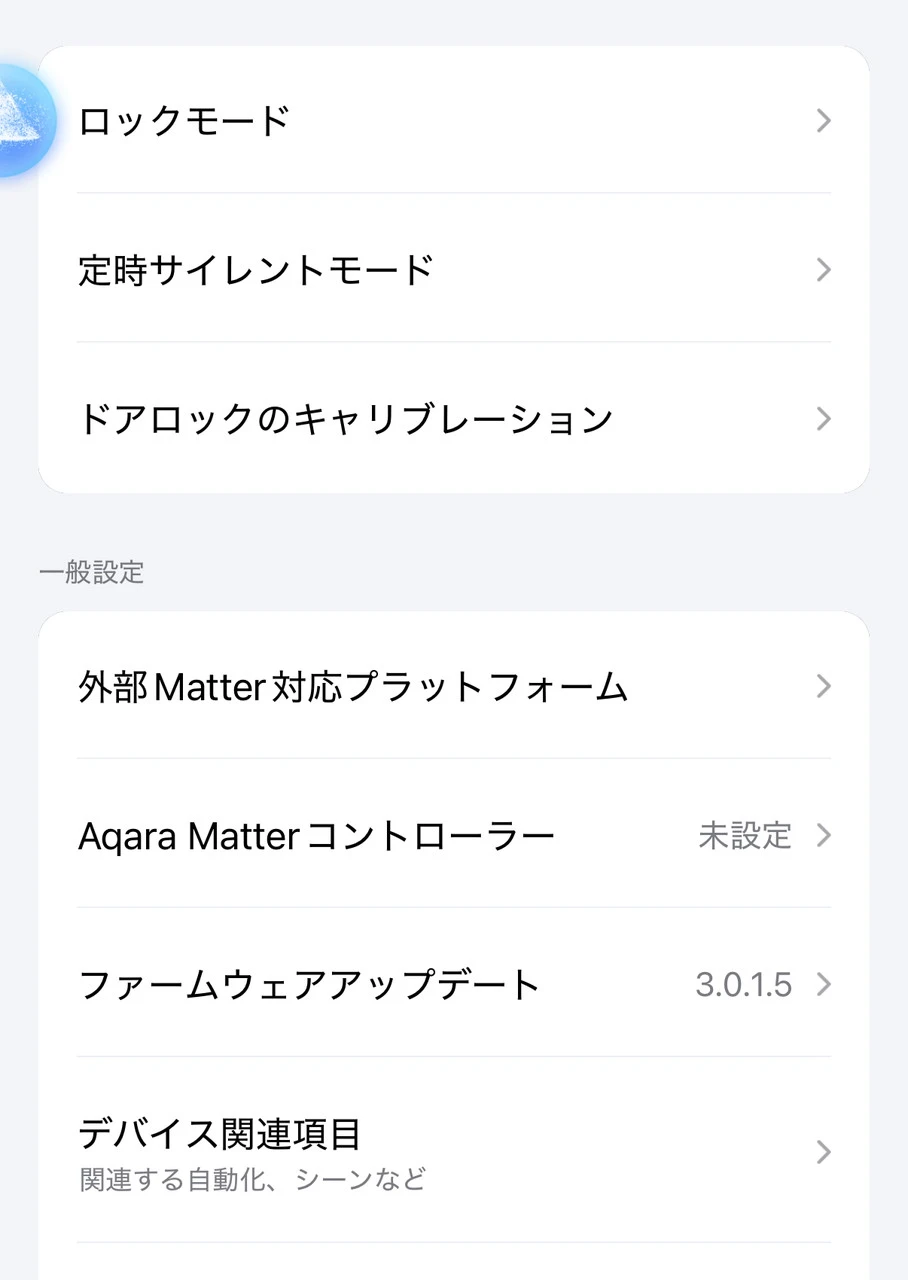Screen dimensions: 908x1280
Task: Open 定時サイレントモード settings
Action: point(256,270)
